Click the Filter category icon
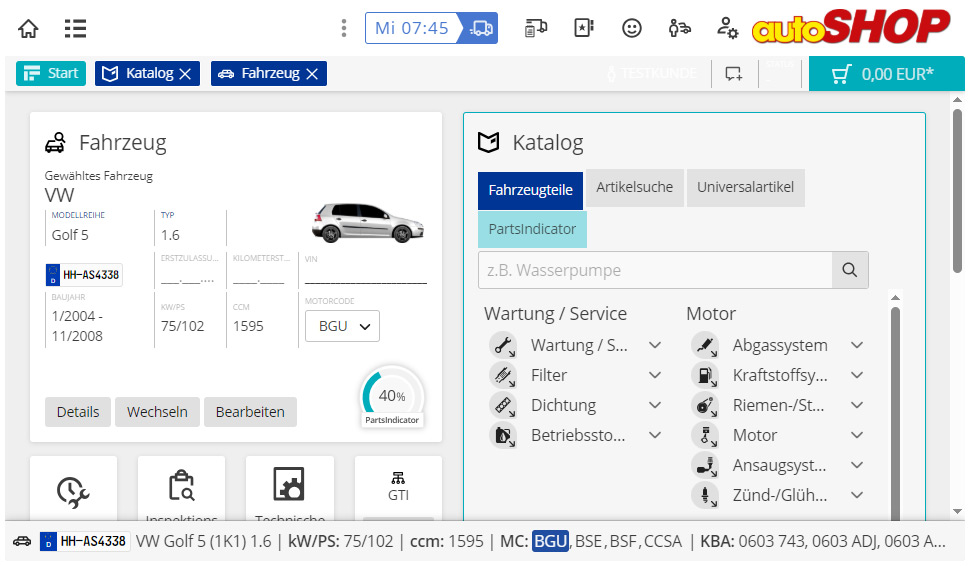This screenshot has width=971, height=566. point(503,375)
